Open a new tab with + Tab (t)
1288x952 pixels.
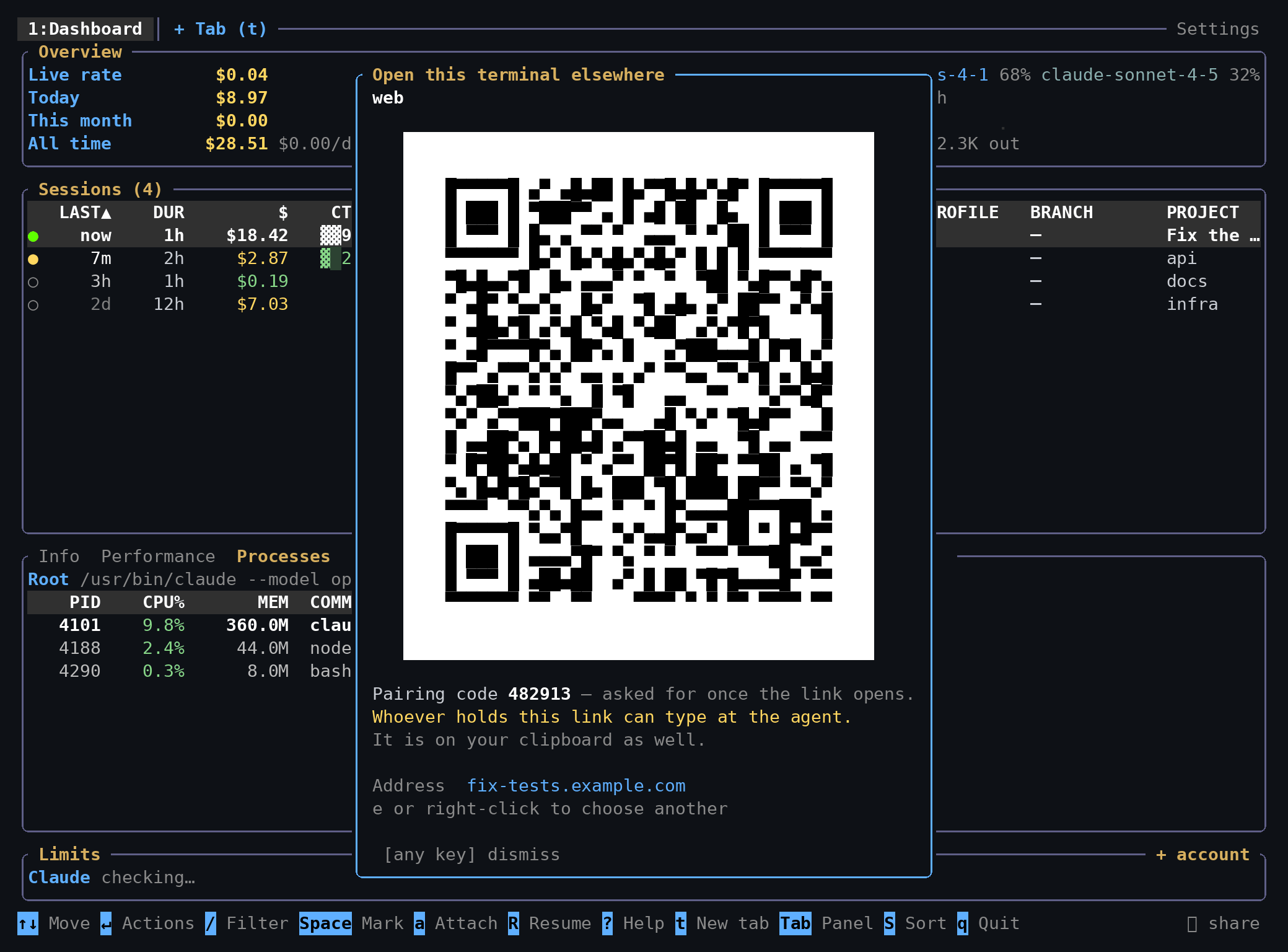(x=220, y=29)
